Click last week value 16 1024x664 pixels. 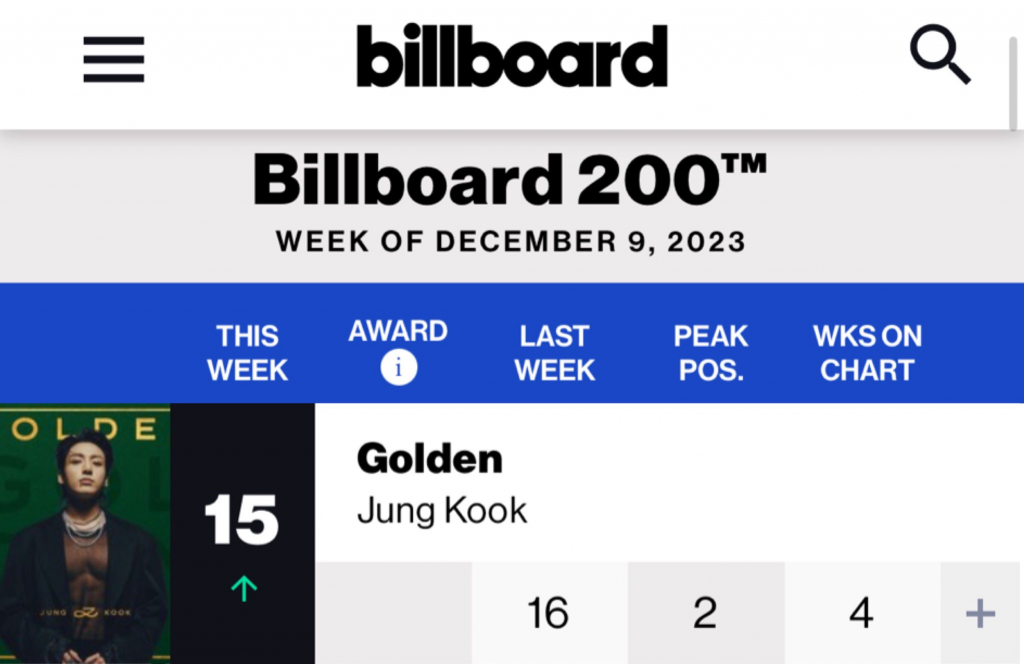pos(549,614)
